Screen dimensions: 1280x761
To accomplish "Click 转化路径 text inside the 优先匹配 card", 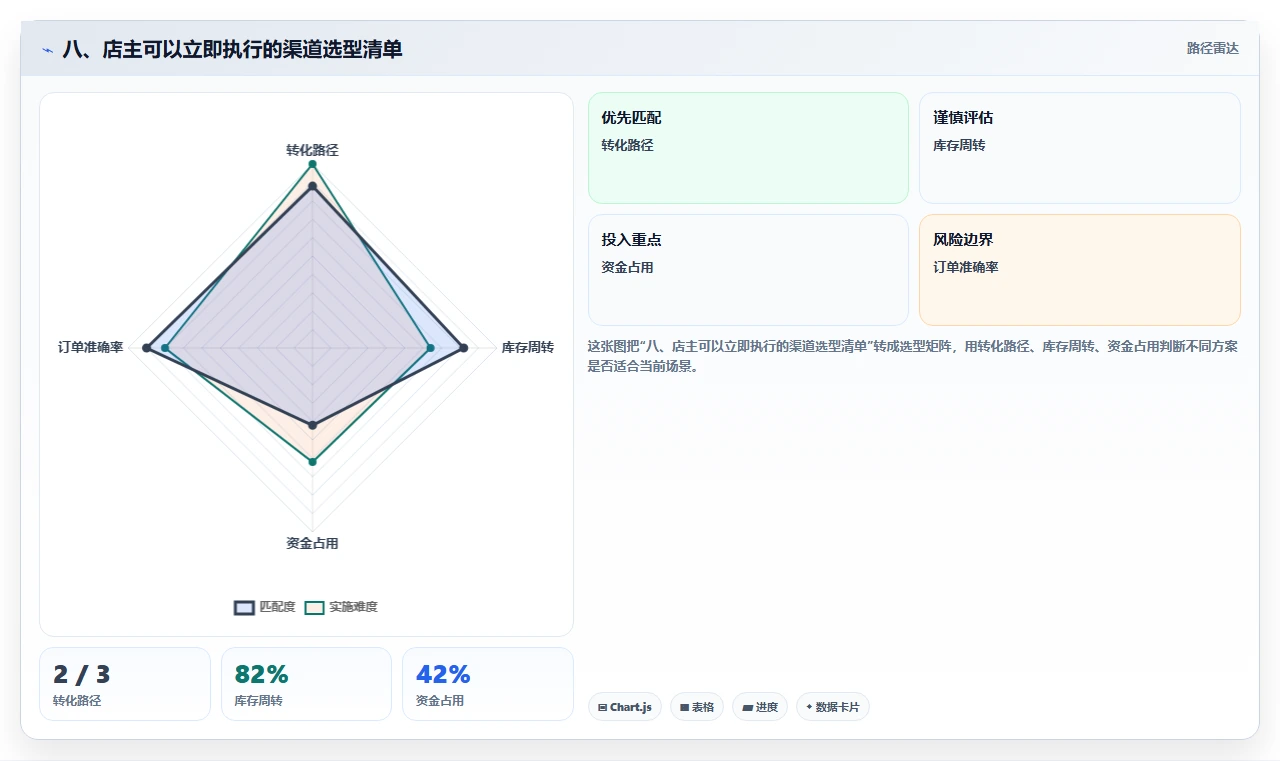I will [627, 145].
